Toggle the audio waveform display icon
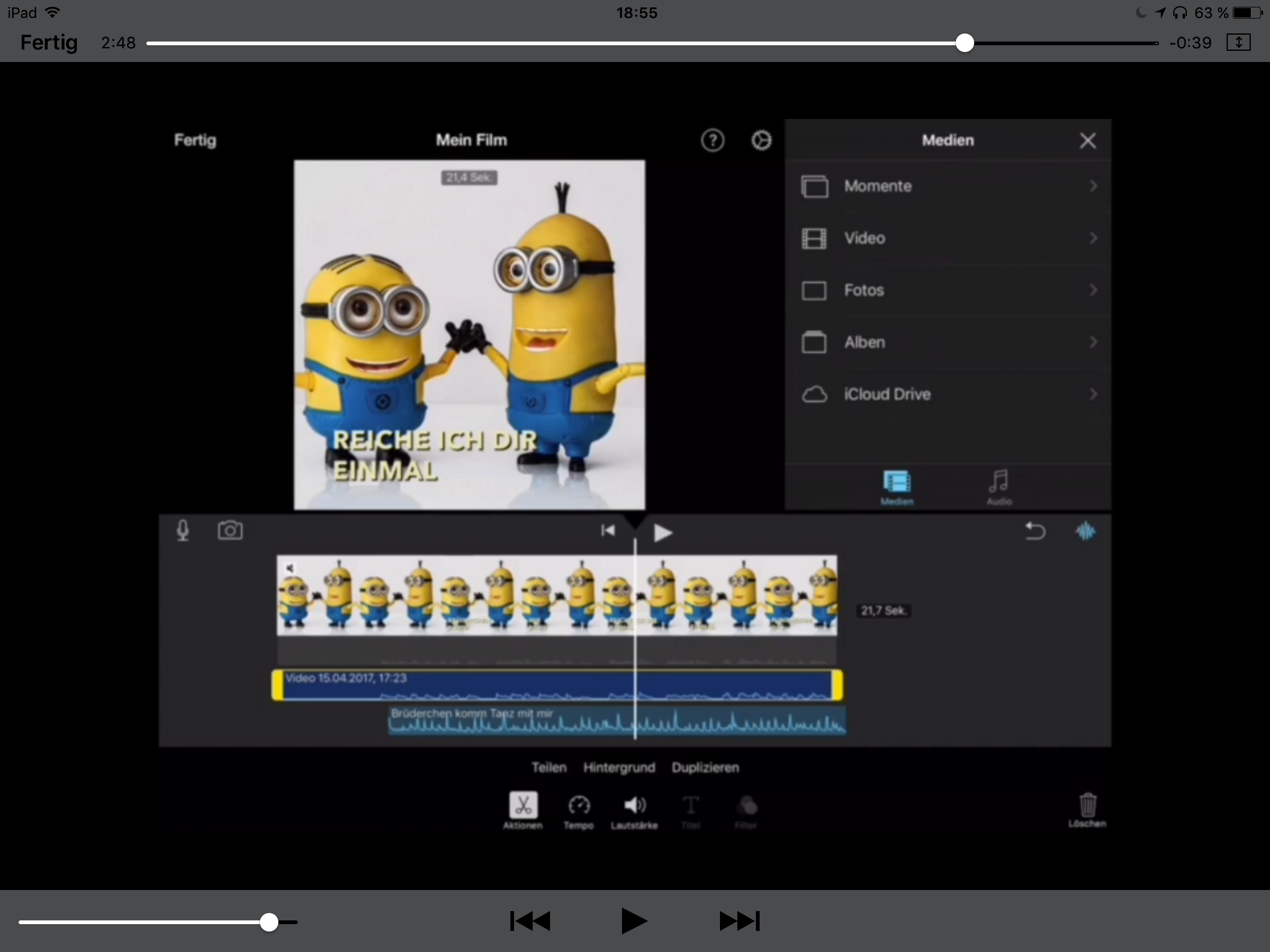The width and height of the screenshot is (1270, 952). coord(1085,531)
